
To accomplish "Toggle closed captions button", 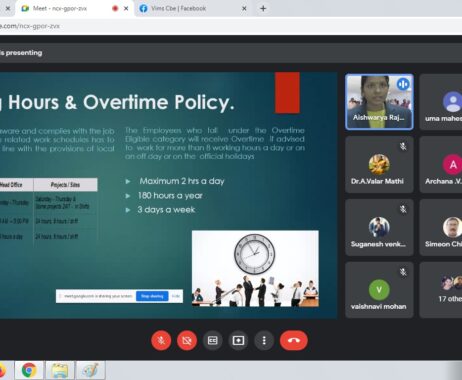I will point(213,340).
